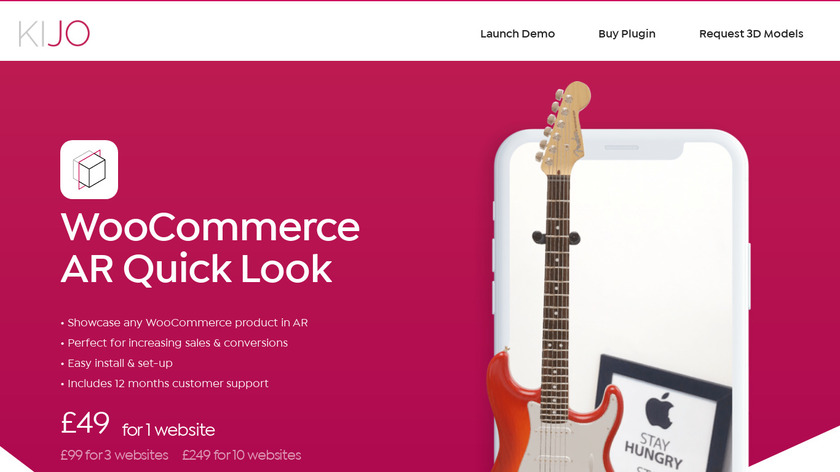Select the £49 price text

pos(85,423)
